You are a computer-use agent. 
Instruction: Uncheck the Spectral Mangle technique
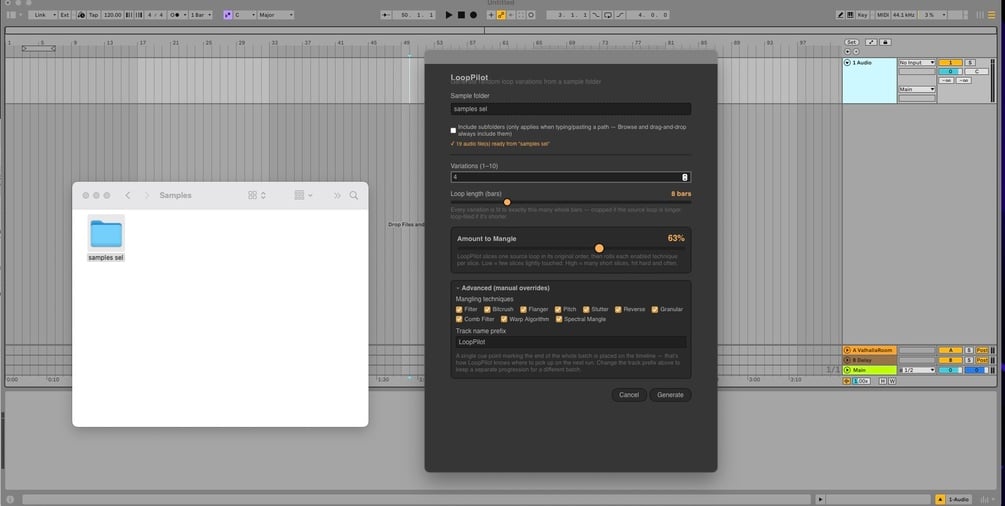point(559,319)
